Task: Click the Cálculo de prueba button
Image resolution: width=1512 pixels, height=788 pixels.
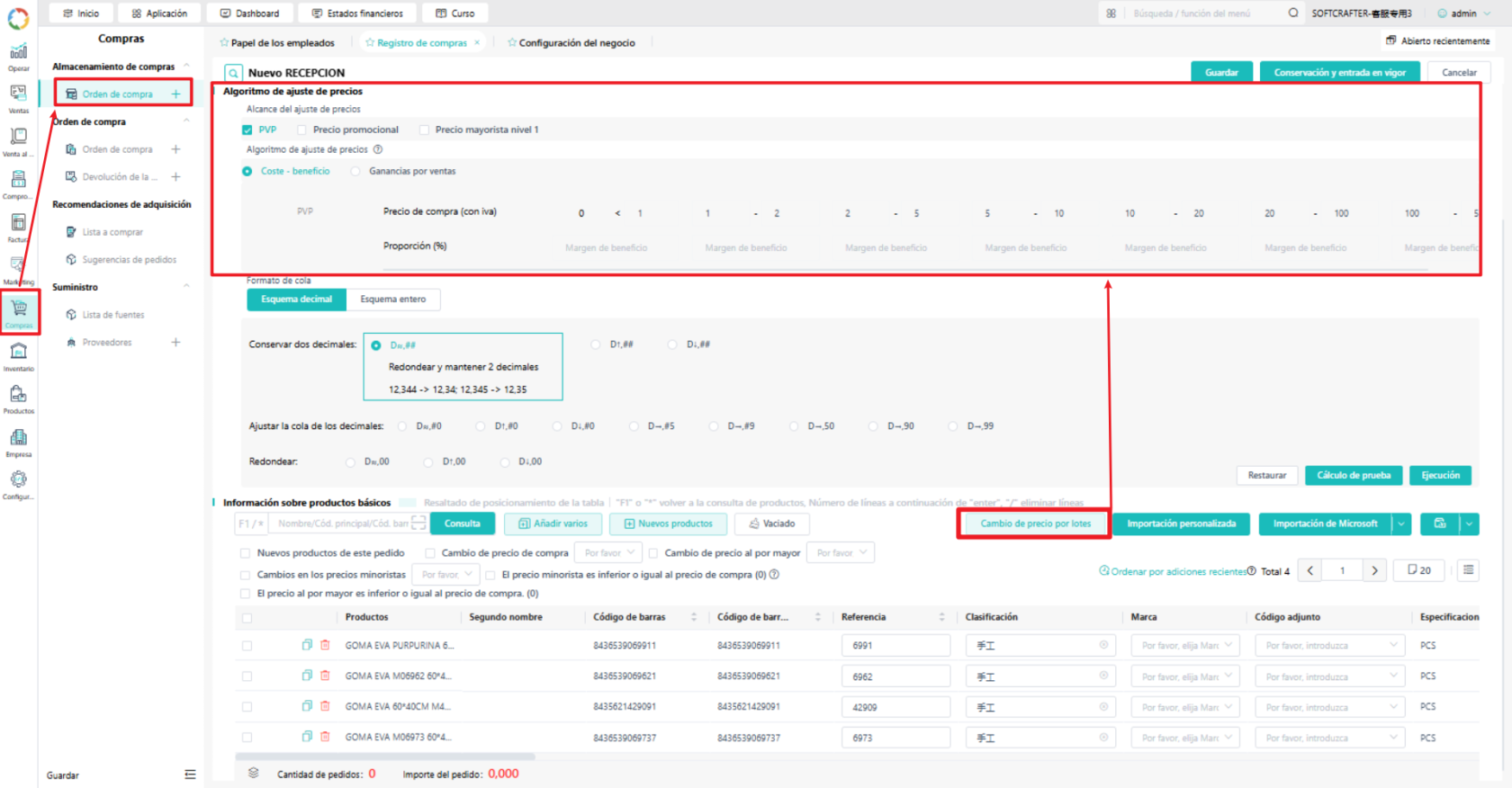Action: (x=1354, y=475)
